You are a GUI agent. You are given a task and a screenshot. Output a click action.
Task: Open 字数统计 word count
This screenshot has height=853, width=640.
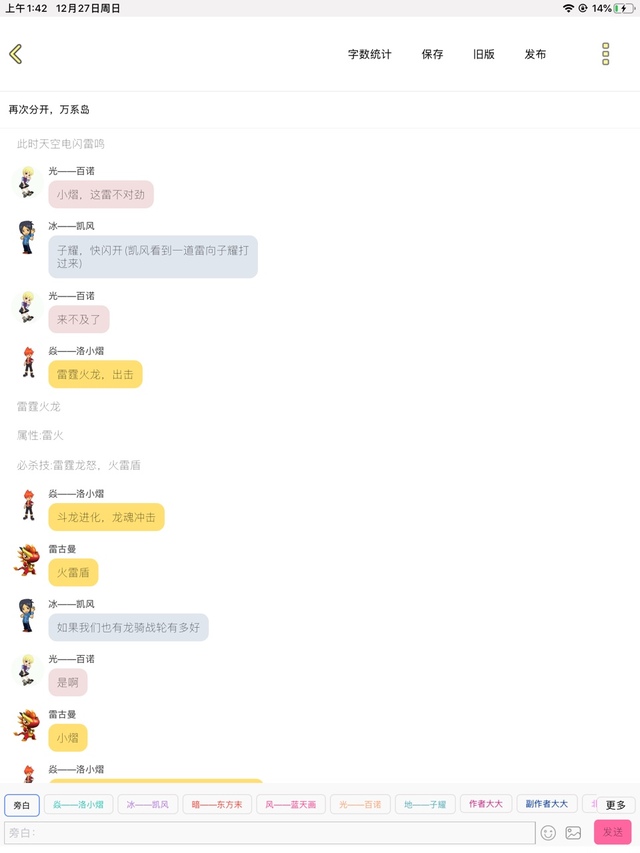click(x=370, y=54)
